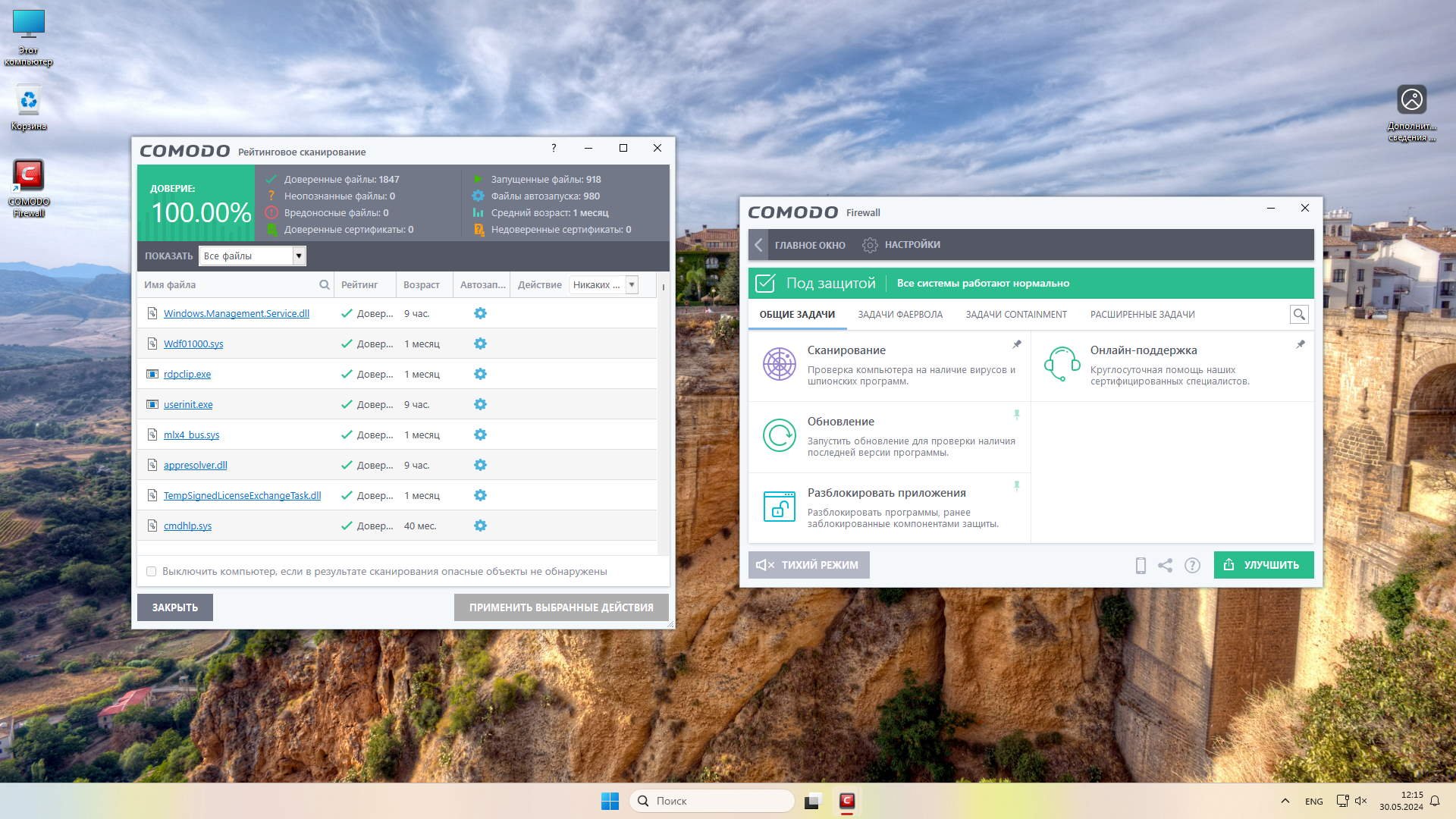1456x819 pixels.
Task: Click the share icon in Firewall footer
Action: point(1166,565)
